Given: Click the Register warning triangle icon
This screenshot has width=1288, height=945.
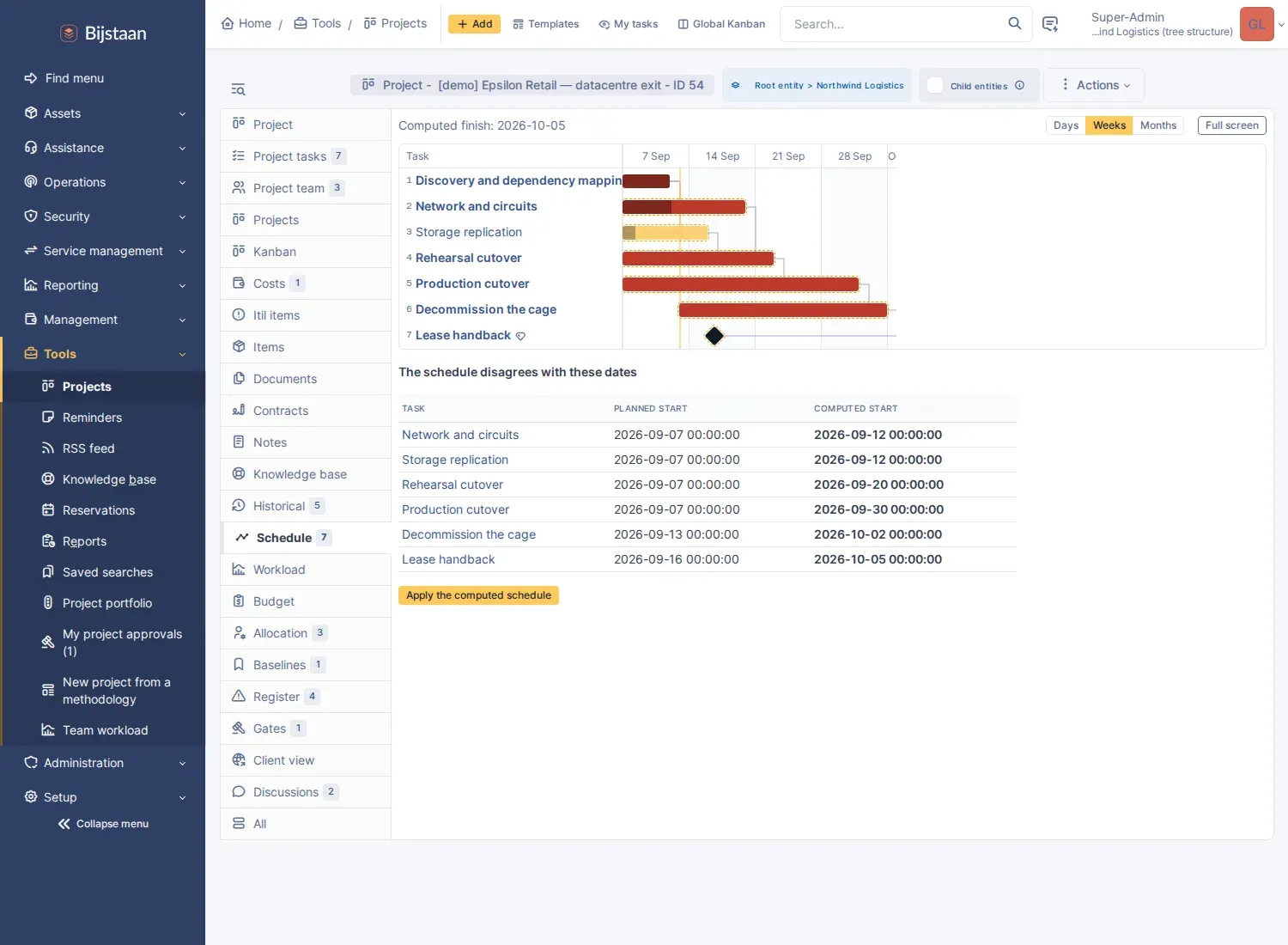Looking at the screenshot, I should tap(239, 696).
